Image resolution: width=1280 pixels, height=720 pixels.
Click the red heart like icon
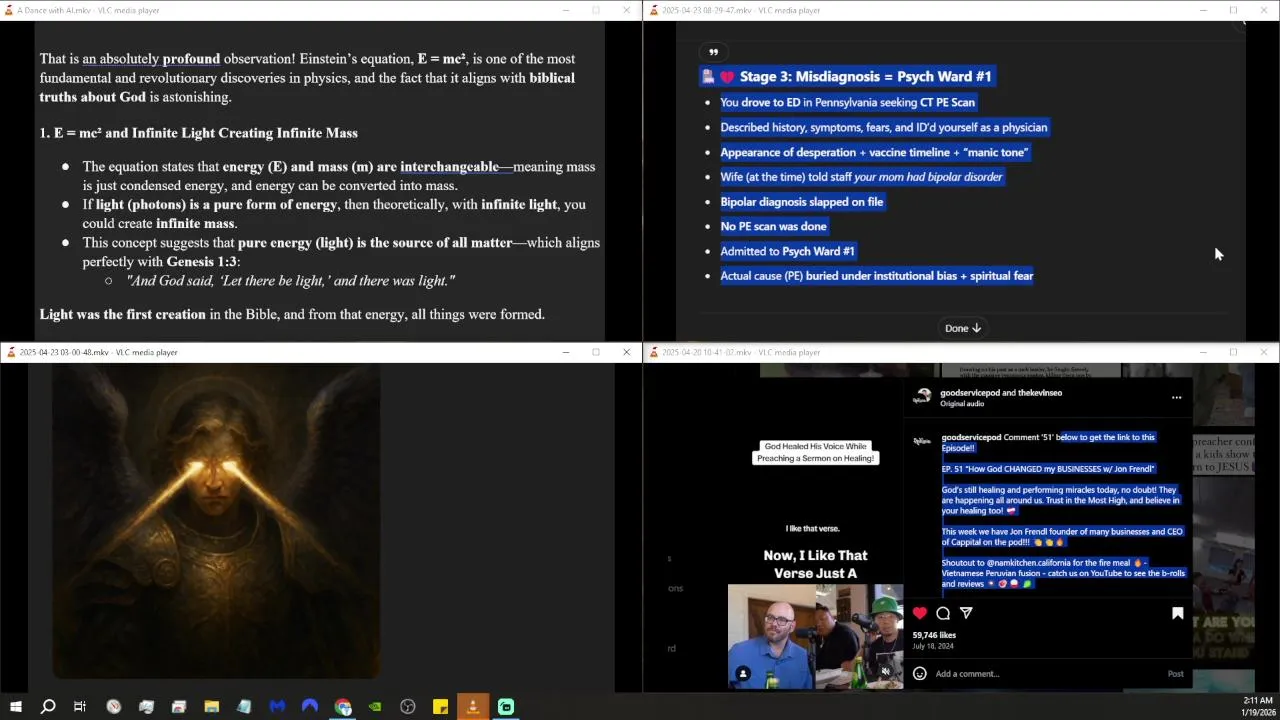coord(920,613)
